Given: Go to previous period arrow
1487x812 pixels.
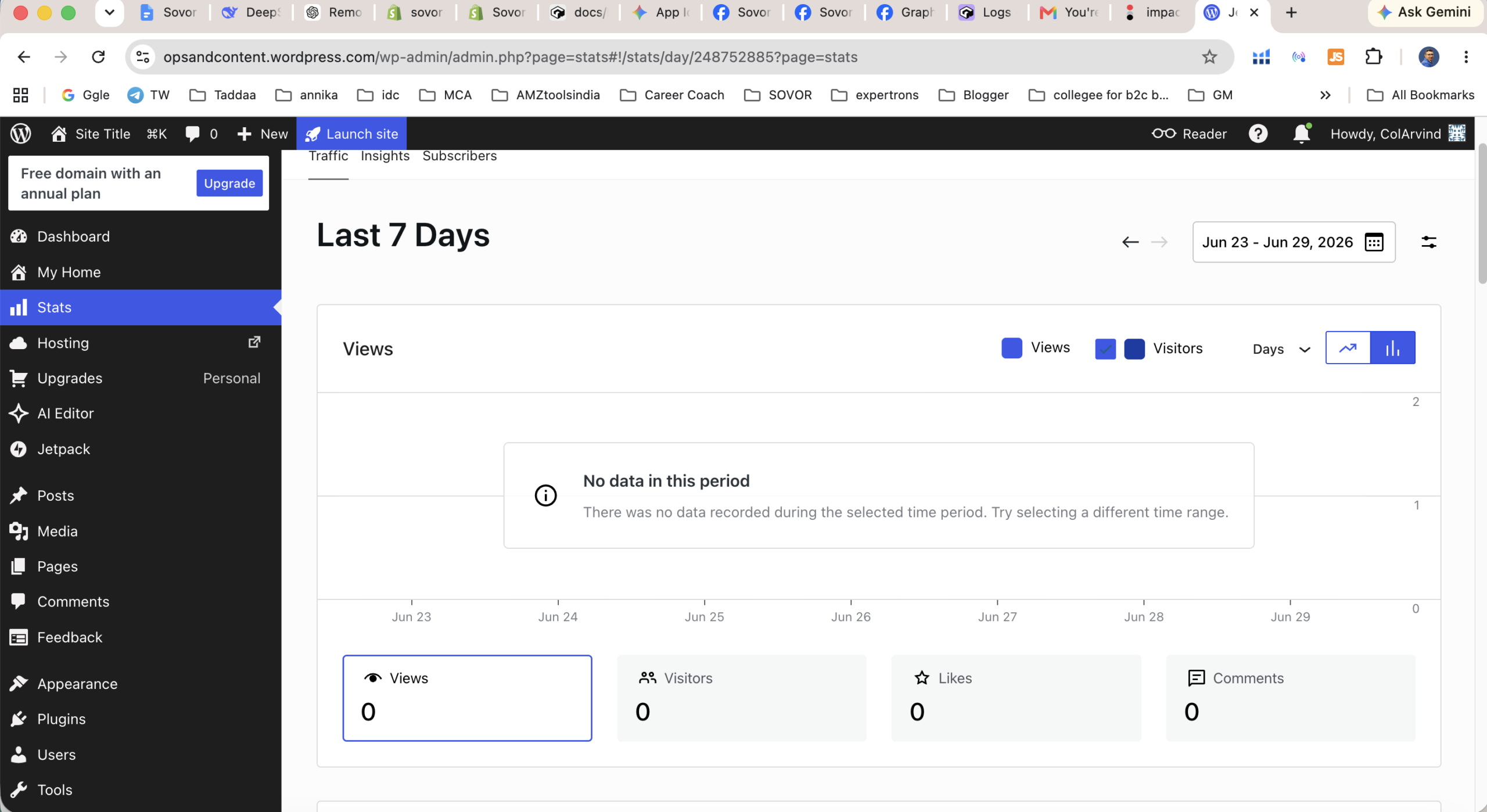Looking at the screenshot, I should 1130,242.
